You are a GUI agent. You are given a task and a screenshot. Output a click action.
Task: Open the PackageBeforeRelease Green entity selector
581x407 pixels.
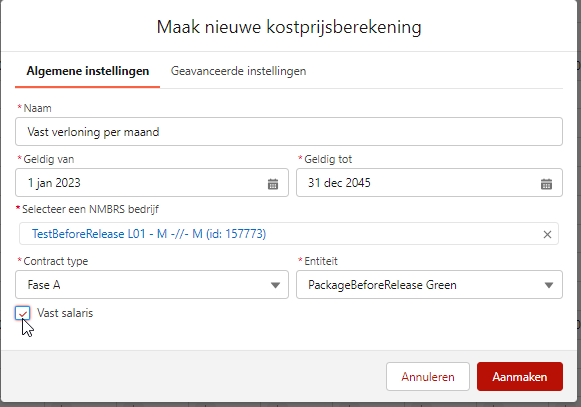click(x=429, y=285)
